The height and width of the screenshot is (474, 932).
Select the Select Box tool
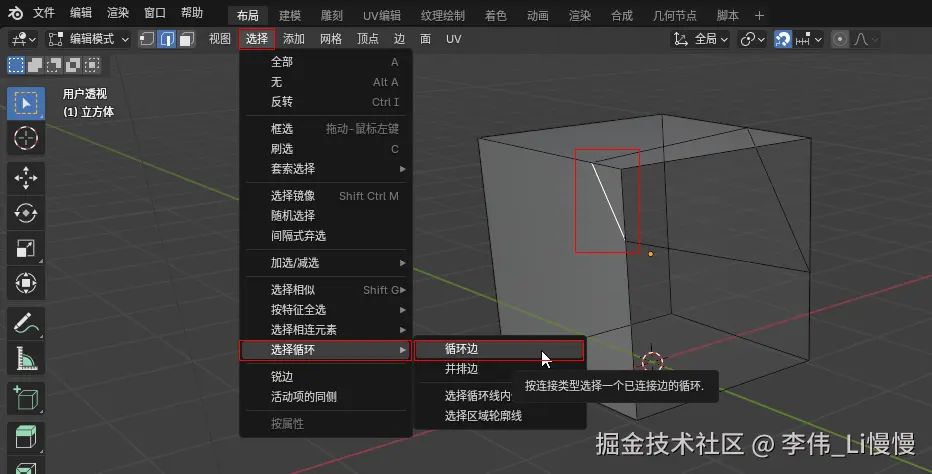point(26,103)
